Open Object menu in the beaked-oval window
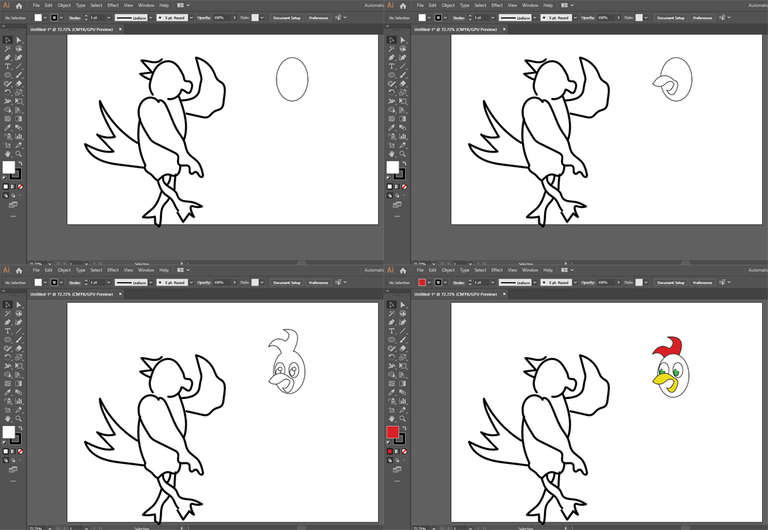Viewport: 768px width, 530px height. coord(448,5)
